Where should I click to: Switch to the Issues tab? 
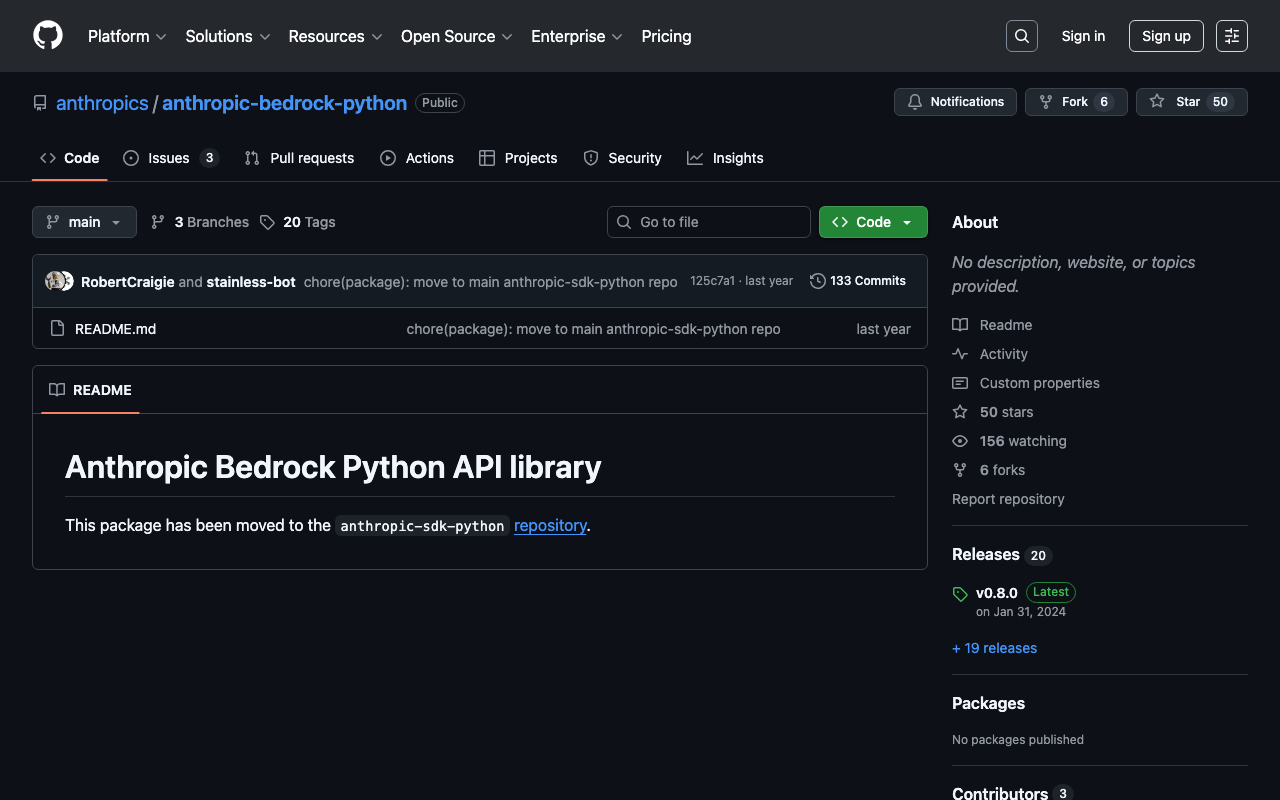(169, 158)
